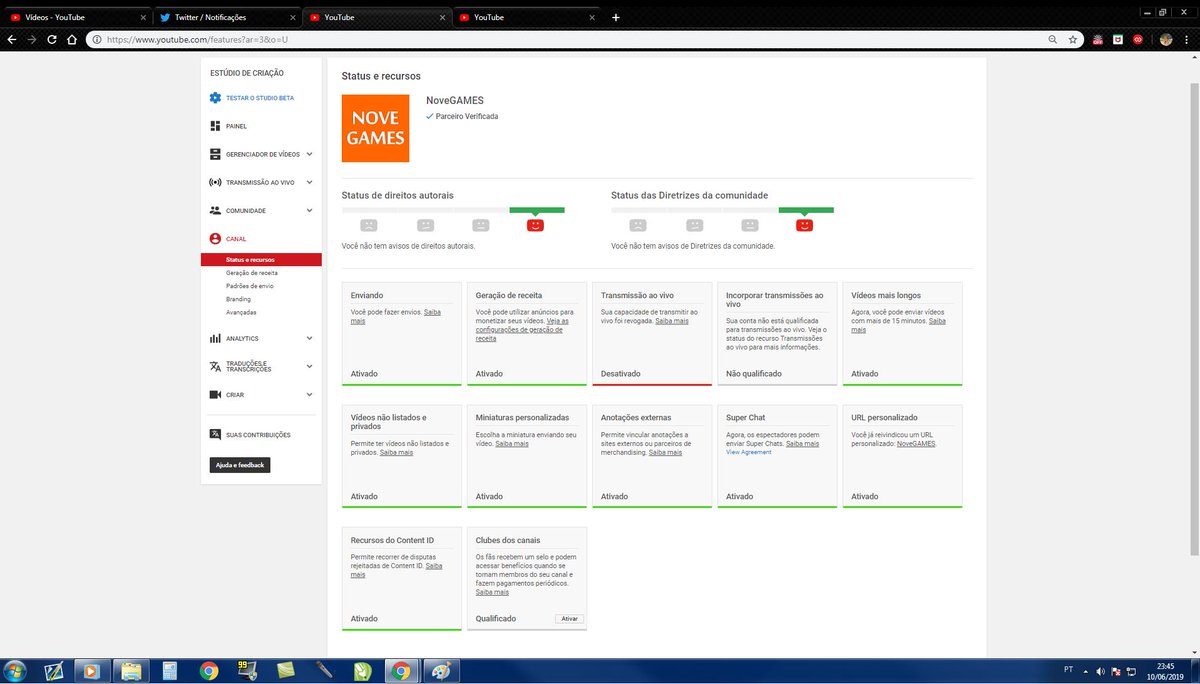Viewport: 1200px width, 684px height.
Task: Open the Windows Start menu
Action: (15, 671)
